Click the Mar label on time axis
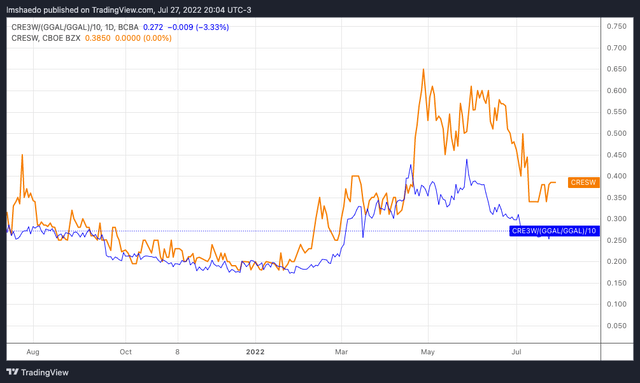Screen dimensions: 640x383 [x=341, y=352]
